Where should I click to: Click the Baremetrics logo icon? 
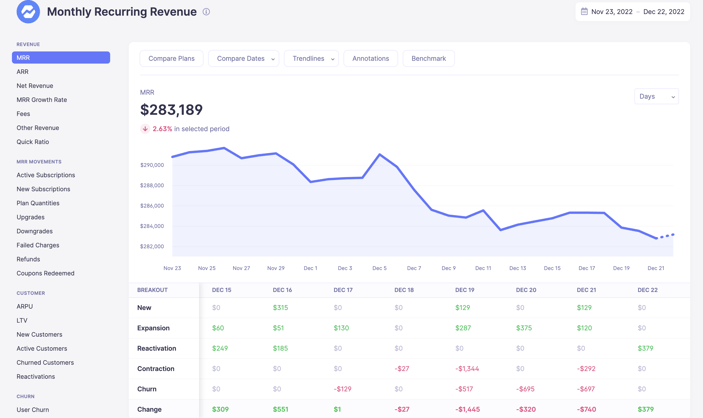[x=28, y=11]
